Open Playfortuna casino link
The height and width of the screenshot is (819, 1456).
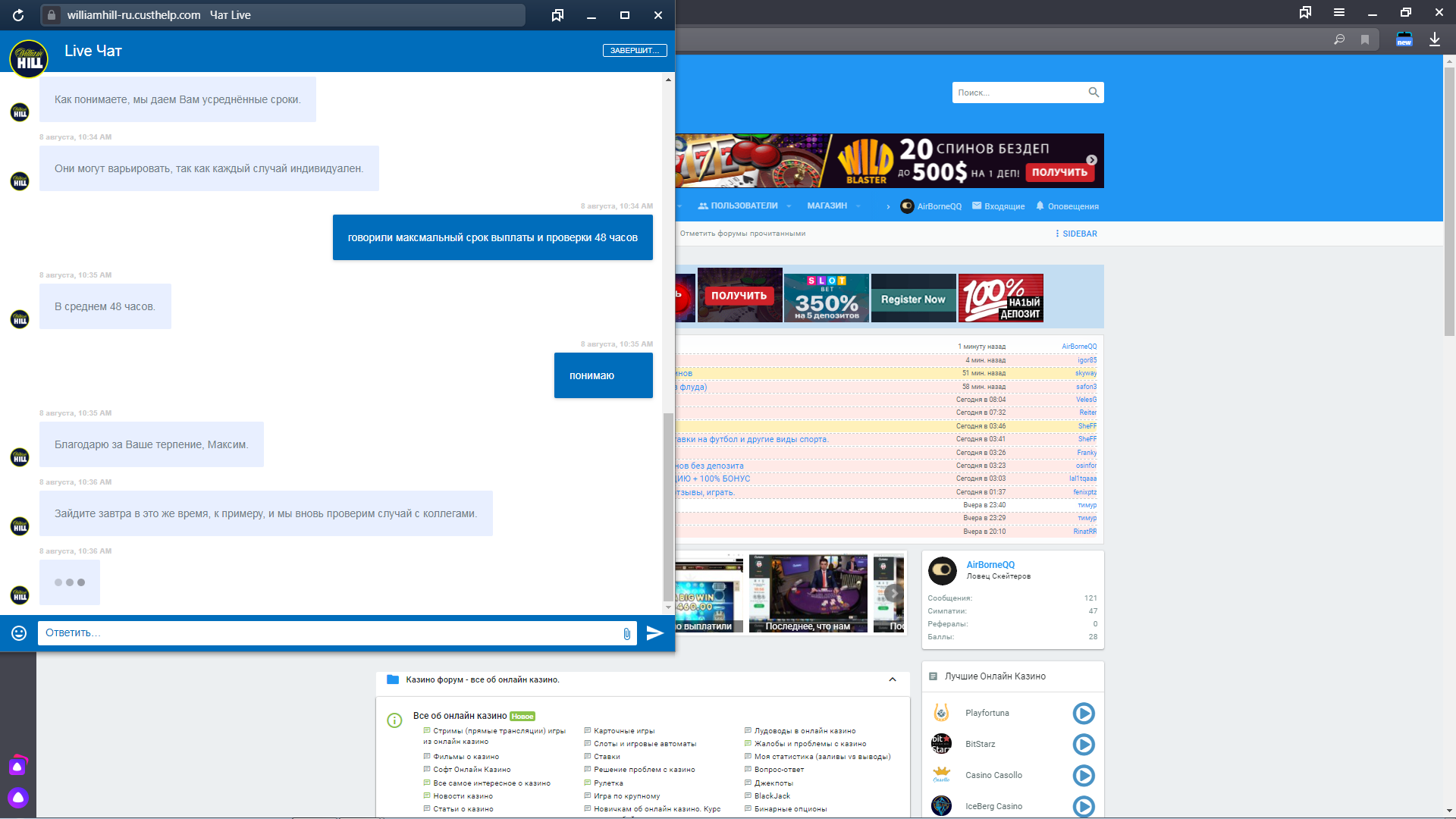click(987, 713)
